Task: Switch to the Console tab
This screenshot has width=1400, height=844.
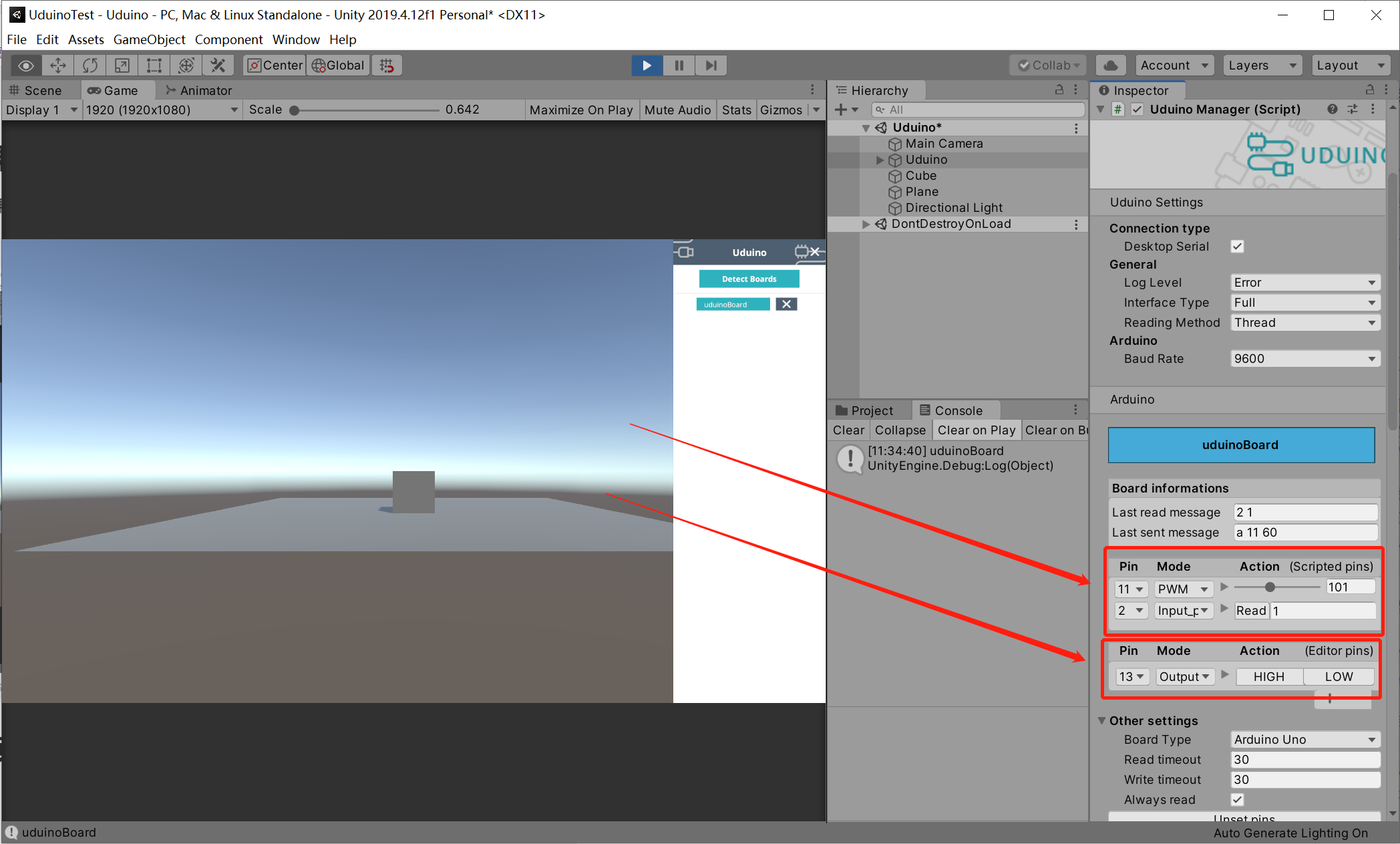Action: [x=956, y=410]
